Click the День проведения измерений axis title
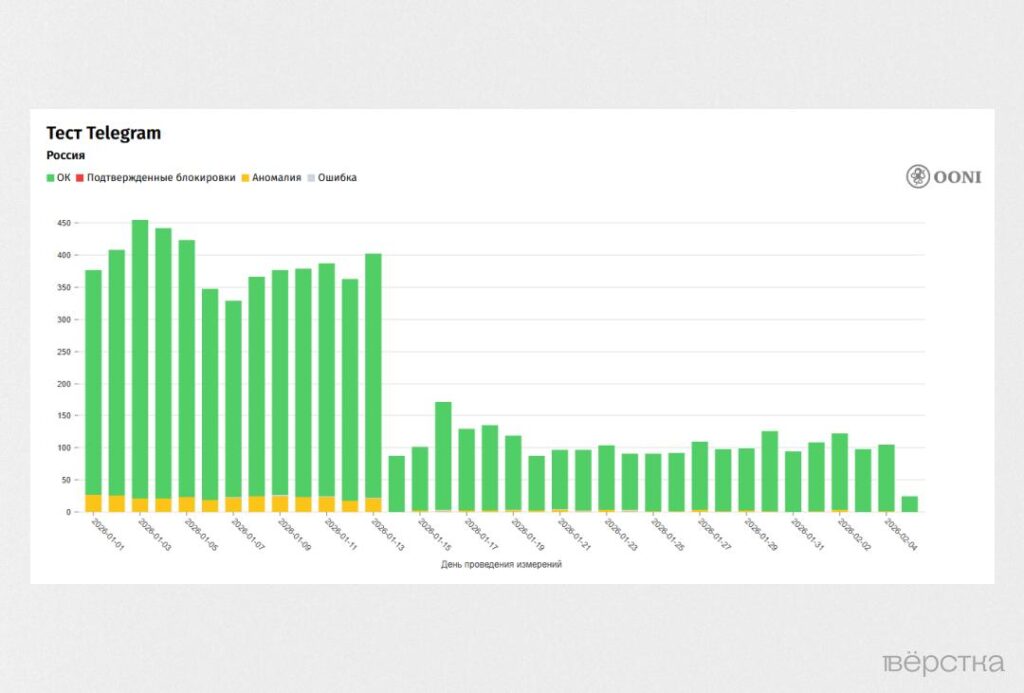 pyautogui.click(x=501, y=565)
